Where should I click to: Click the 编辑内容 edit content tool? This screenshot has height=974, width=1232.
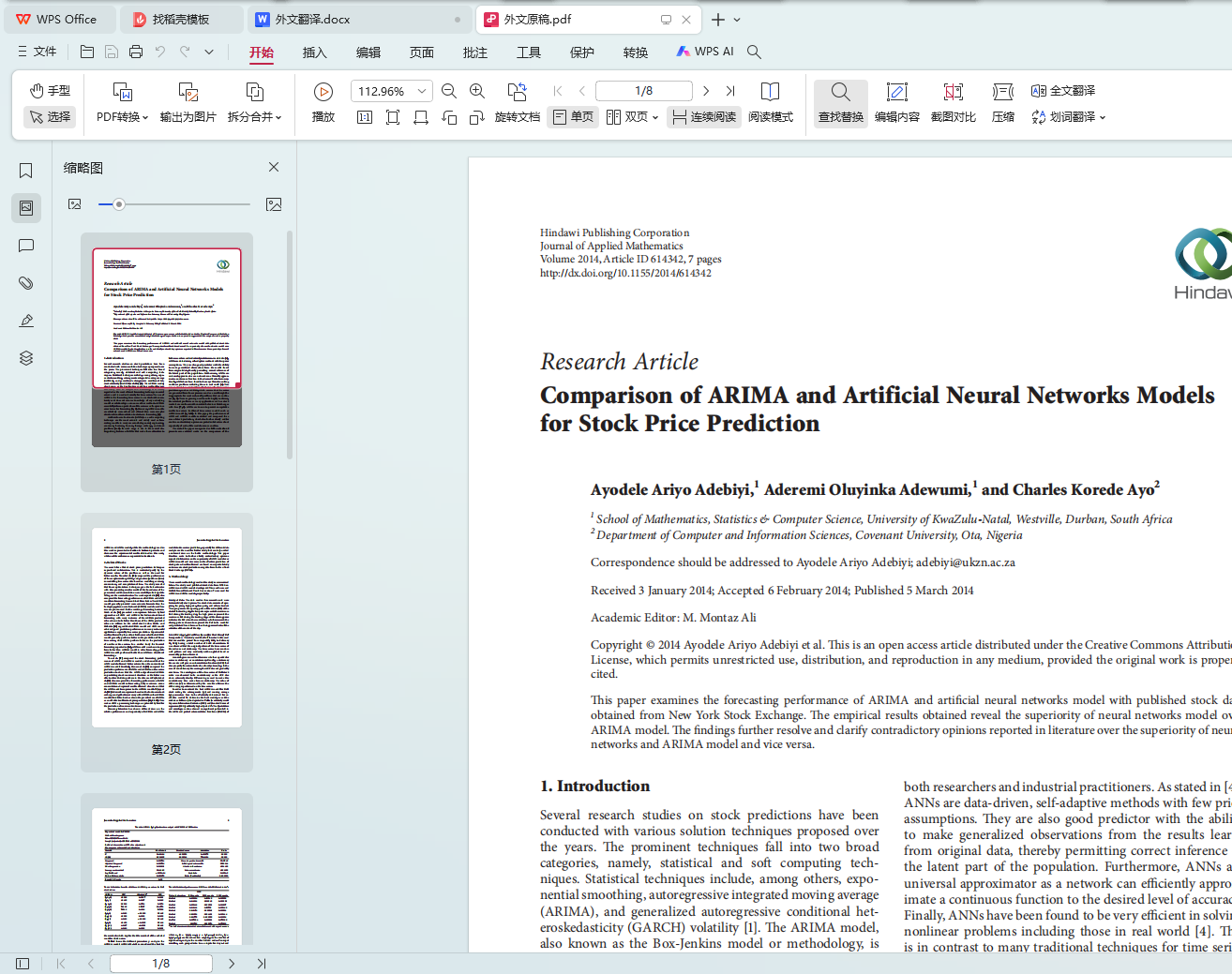(897, 102)
